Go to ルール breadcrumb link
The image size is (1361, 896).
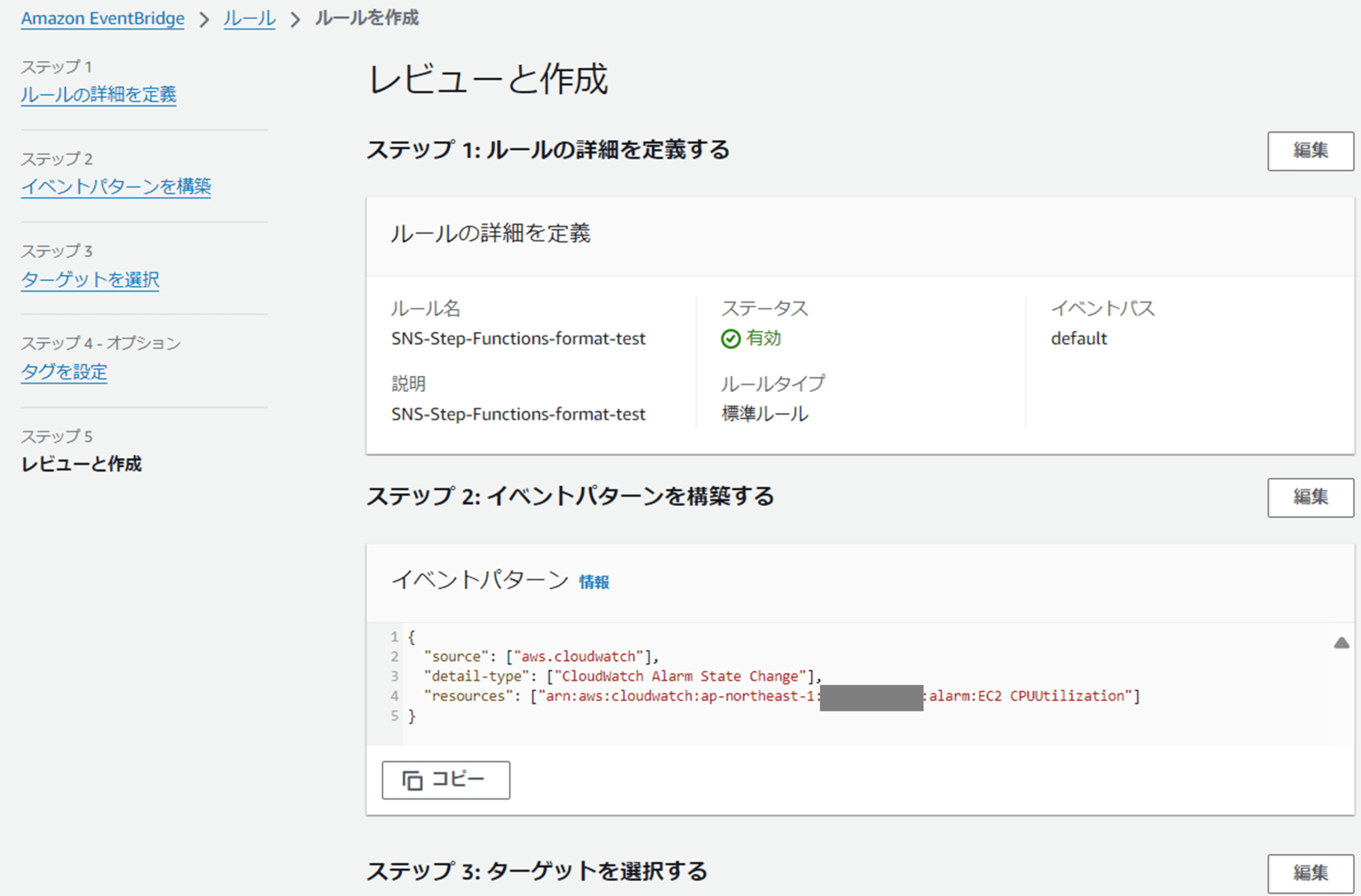[249, 18]
